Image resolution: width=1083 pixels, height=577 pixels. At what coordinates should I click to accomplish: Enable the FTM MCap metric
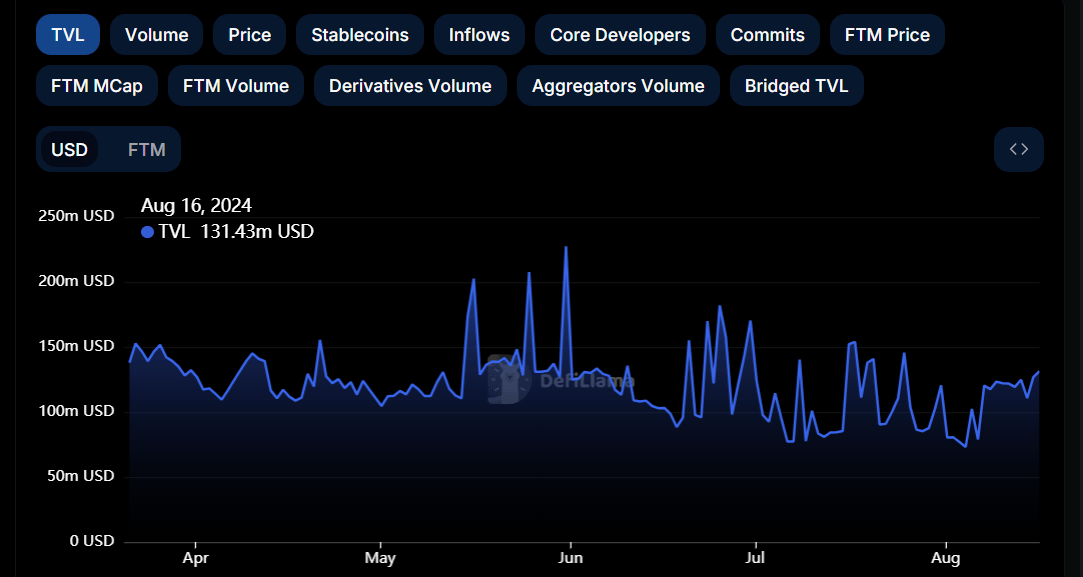[97, 86]
